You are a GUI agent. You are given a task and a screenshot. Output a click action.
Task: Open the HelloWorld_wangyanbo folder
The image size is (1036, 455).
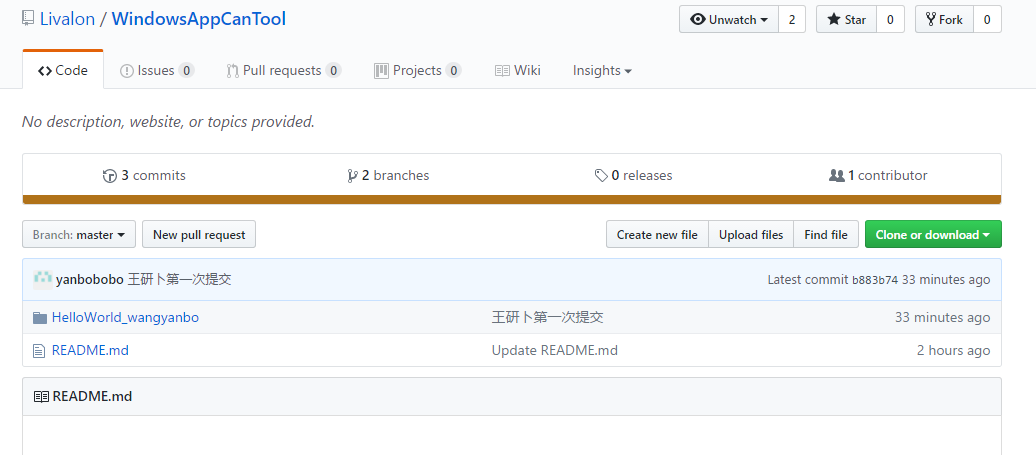[x=126, y=318]
